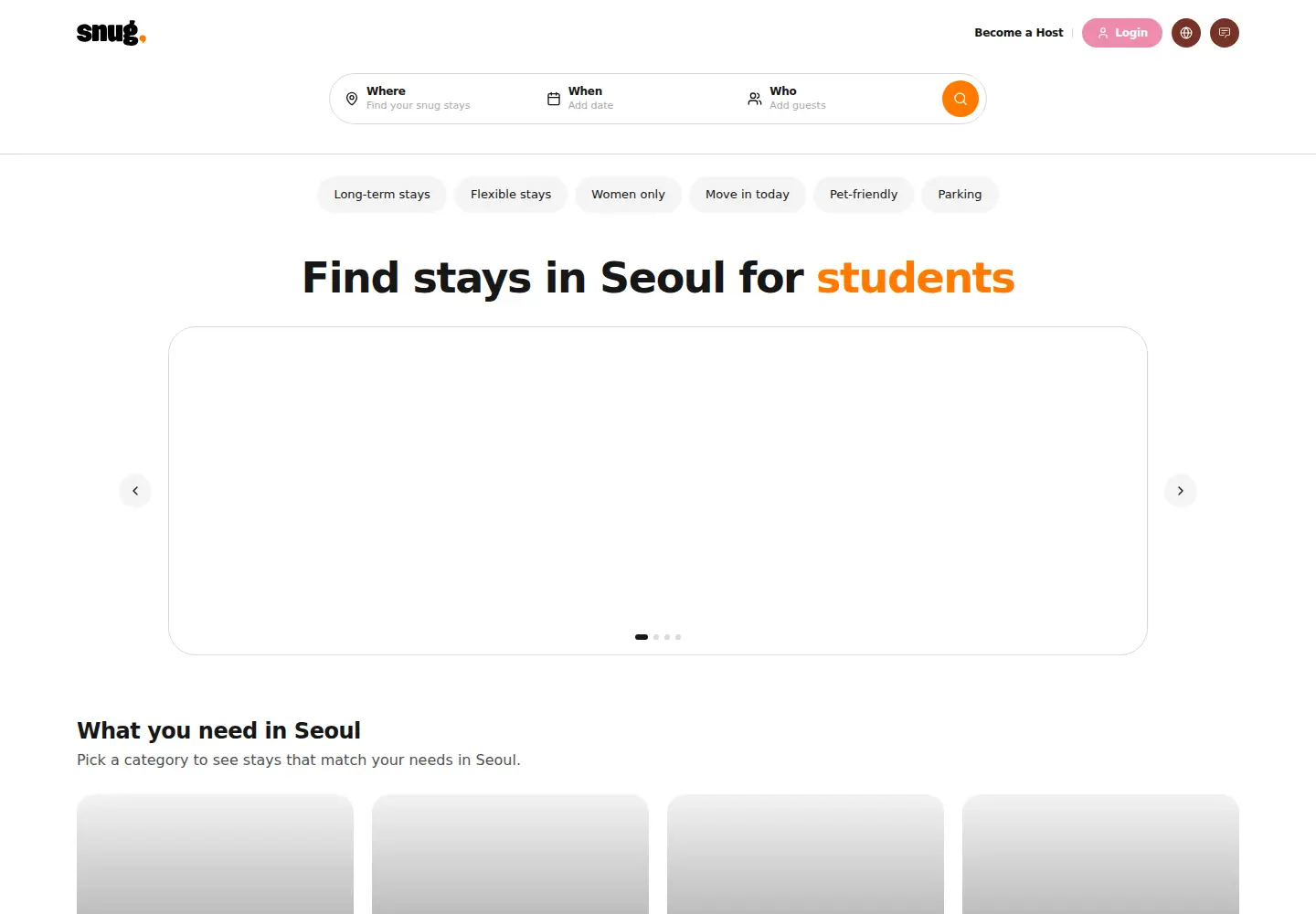Click the orange search button
The height and width of the screenshot is (914, 1316).
click(960, 99)
